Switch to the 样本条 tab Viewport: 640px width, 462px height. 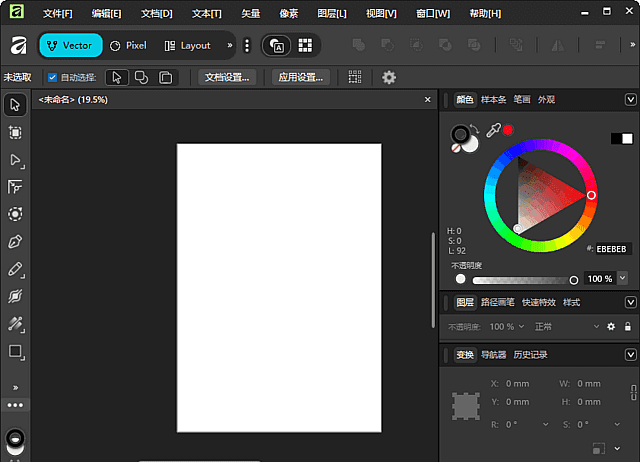click(x=493, y=100)
